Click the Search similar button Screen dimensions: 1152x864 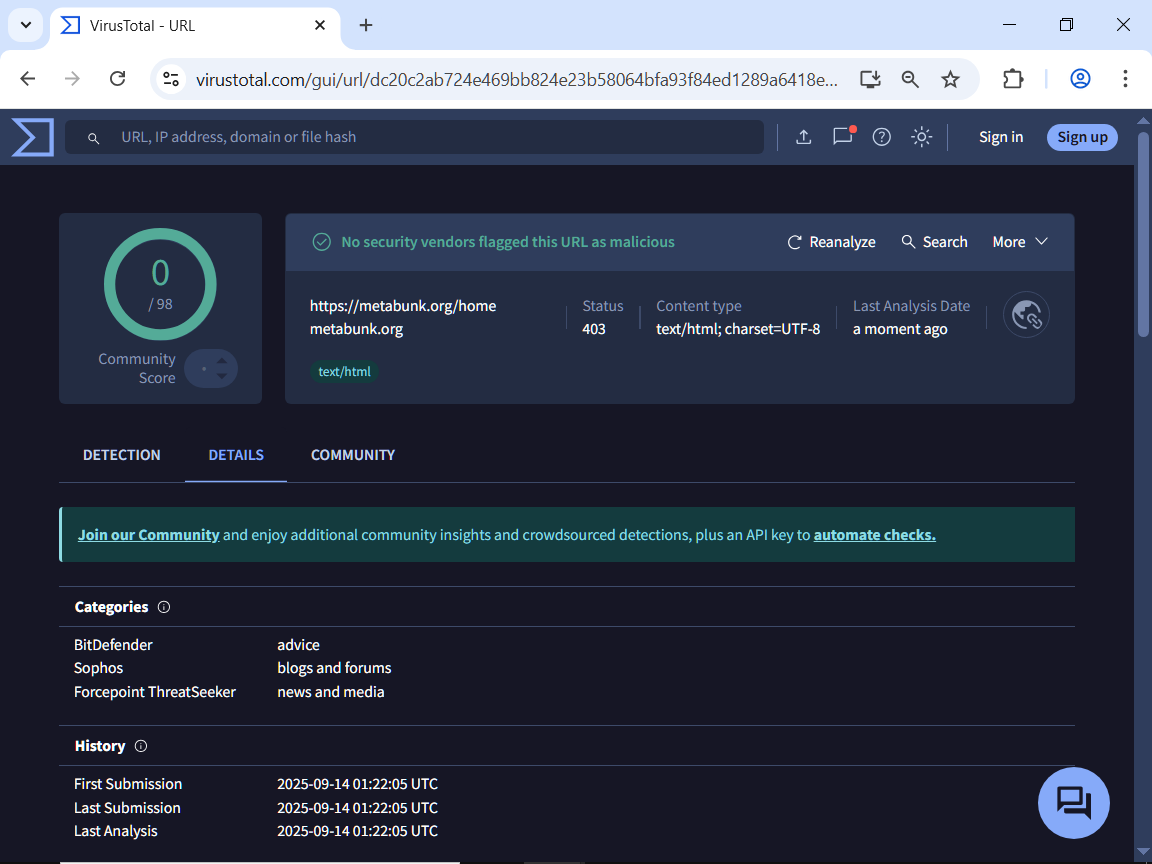pyautogui.click(x=934, y=242)
